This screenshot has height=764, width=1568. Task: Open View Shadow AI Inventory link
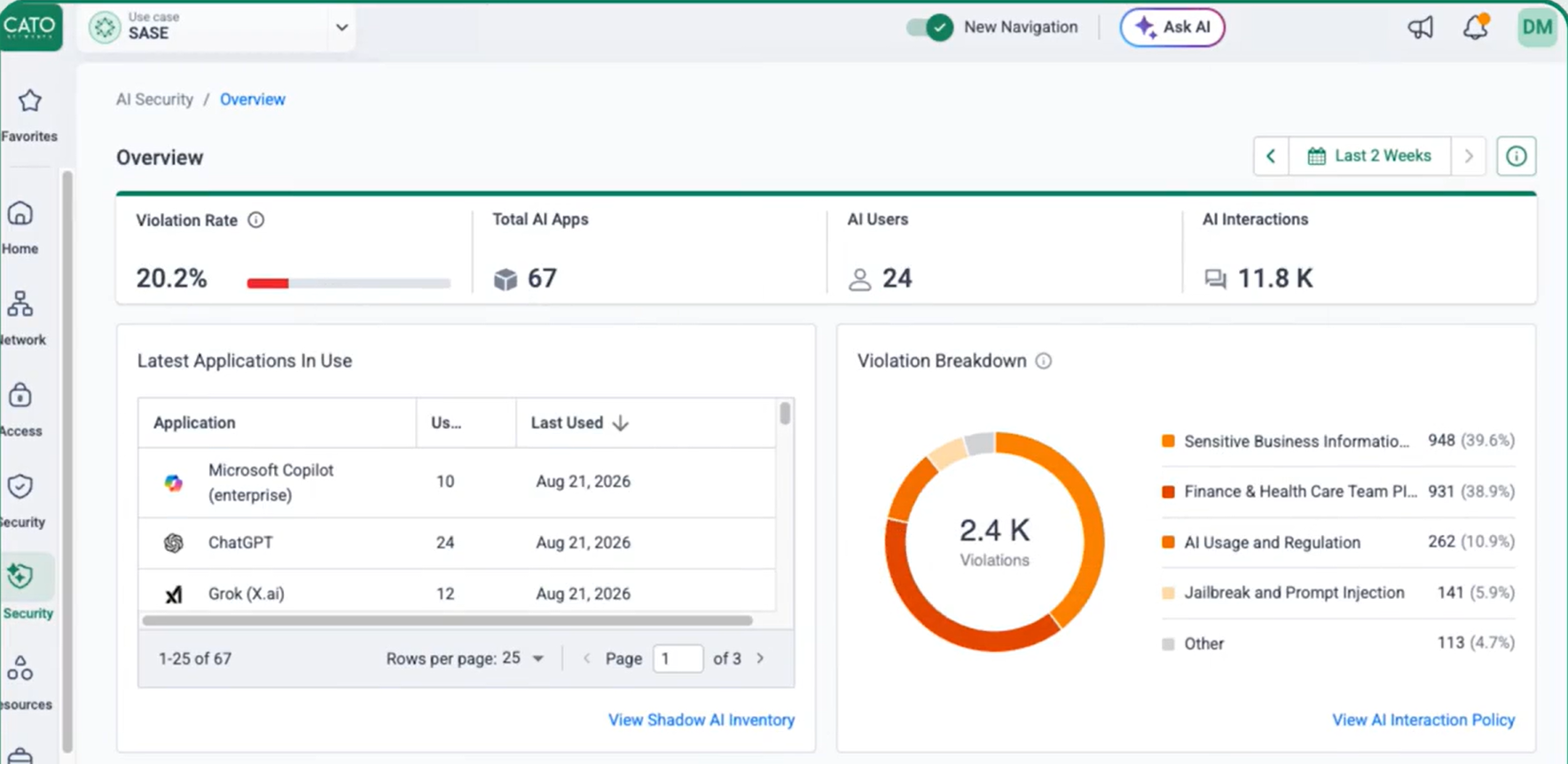click(702, 720)
